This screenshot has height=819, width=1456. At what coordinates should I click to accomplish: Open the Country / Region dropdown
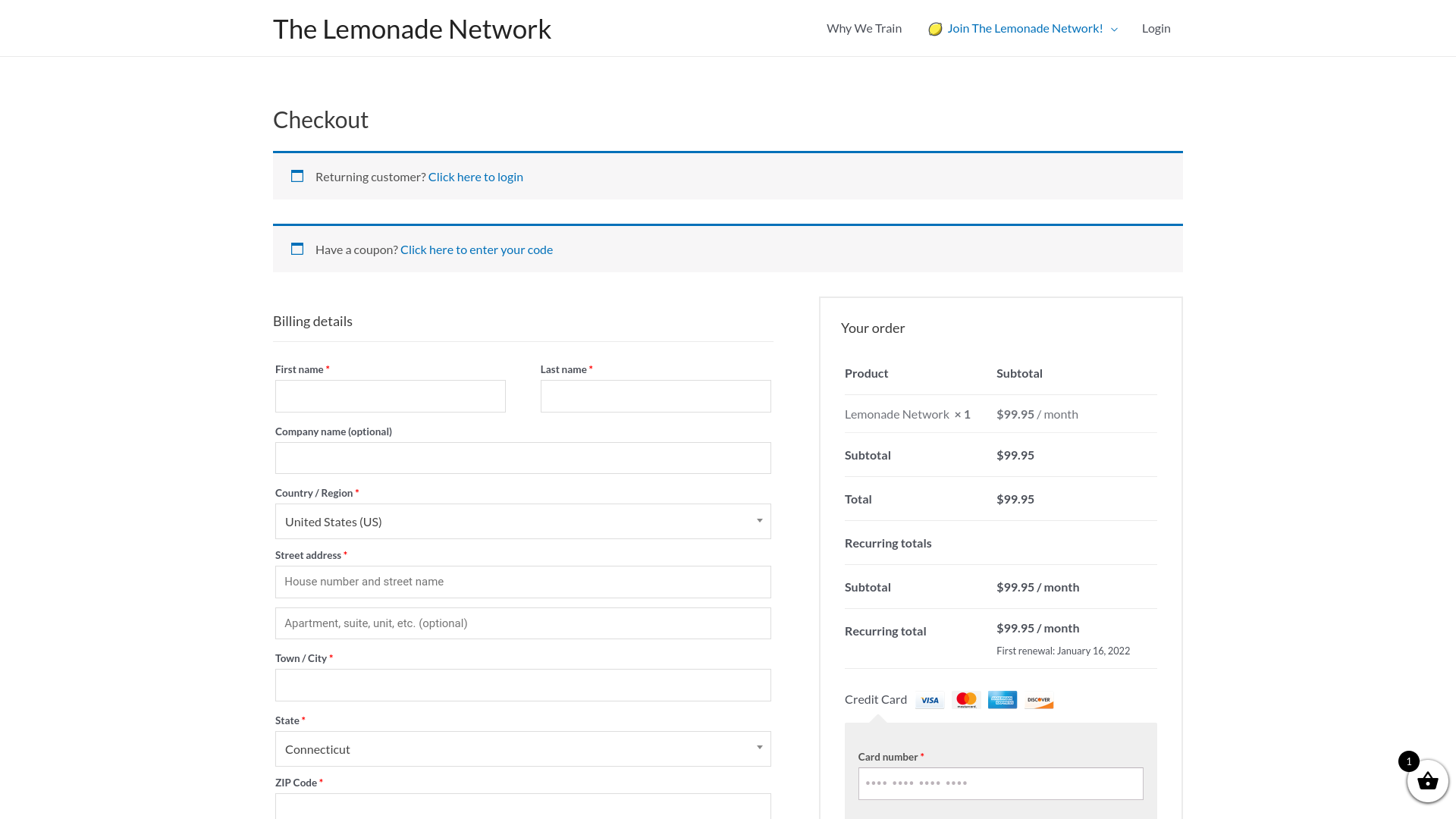(x=523, y=522)
